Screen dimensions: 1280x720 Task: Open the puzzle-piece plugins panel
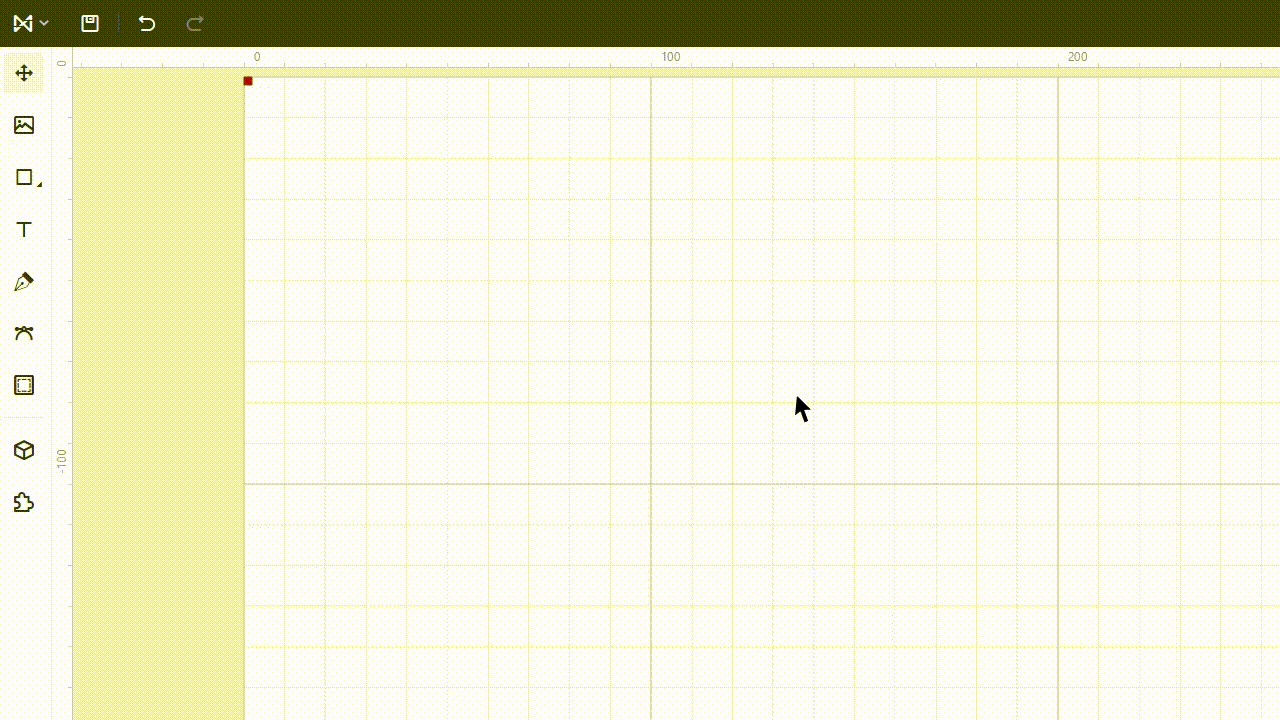(x=24, y=503)
